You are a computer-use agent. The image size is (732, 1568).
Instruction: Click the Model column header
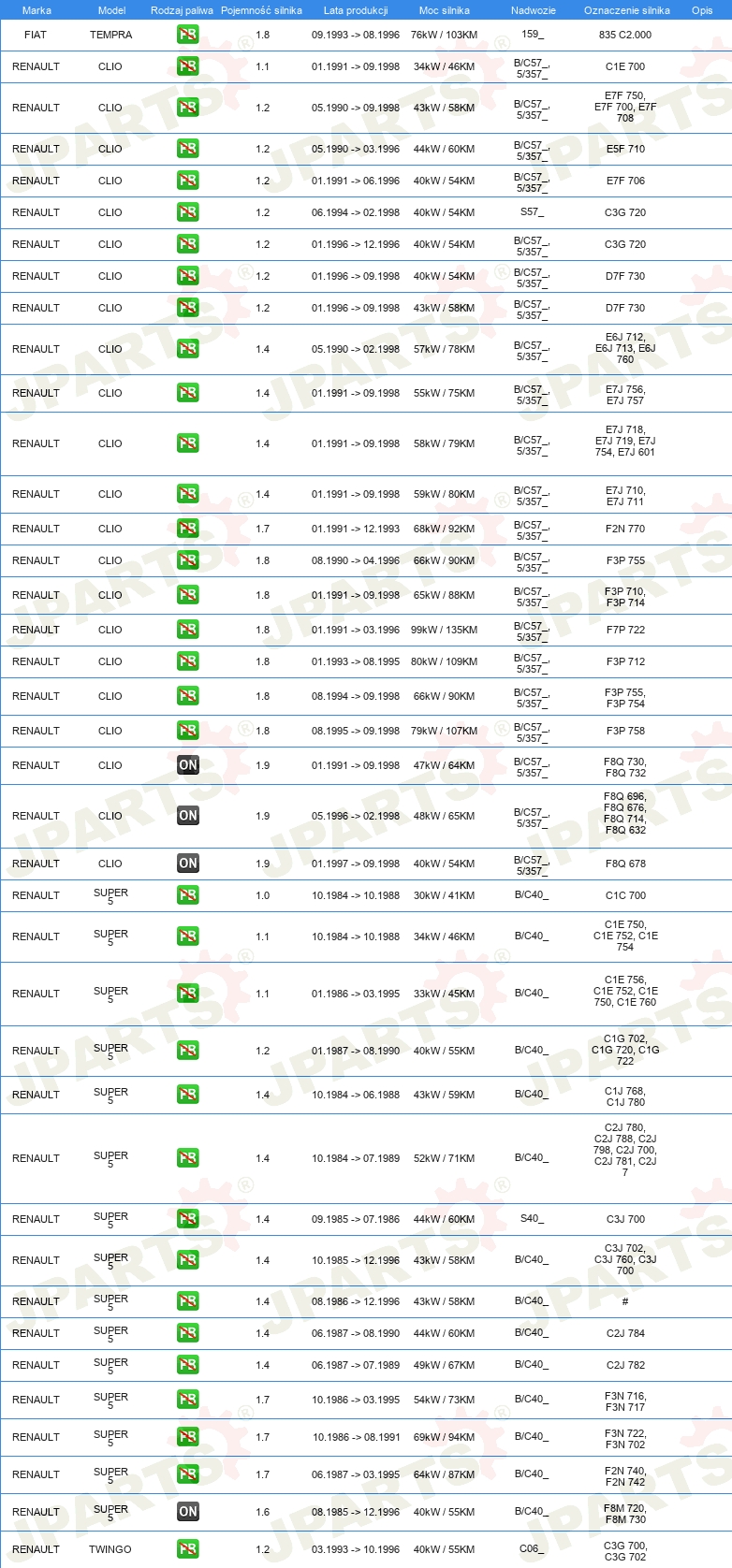coord(111,10)
